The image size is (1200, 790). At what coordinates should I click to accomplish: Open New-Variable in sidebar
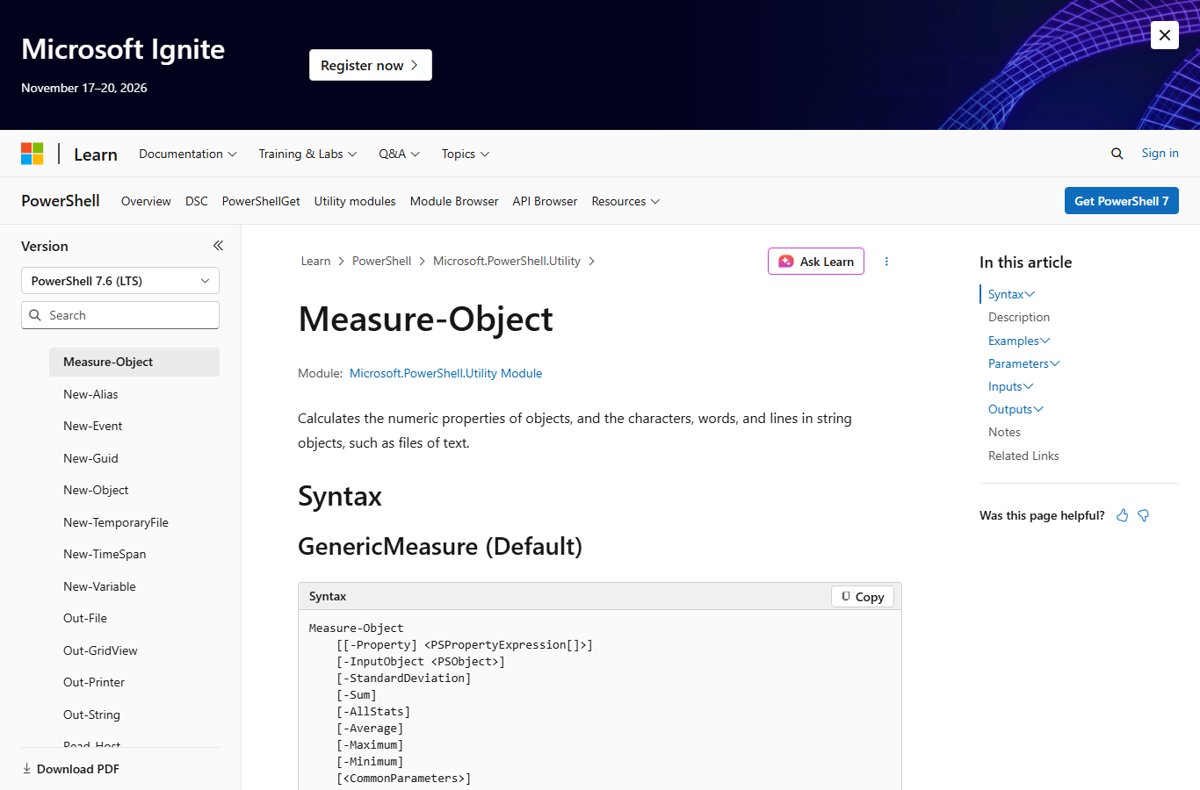pyautogui.click(x=99, y=586)
